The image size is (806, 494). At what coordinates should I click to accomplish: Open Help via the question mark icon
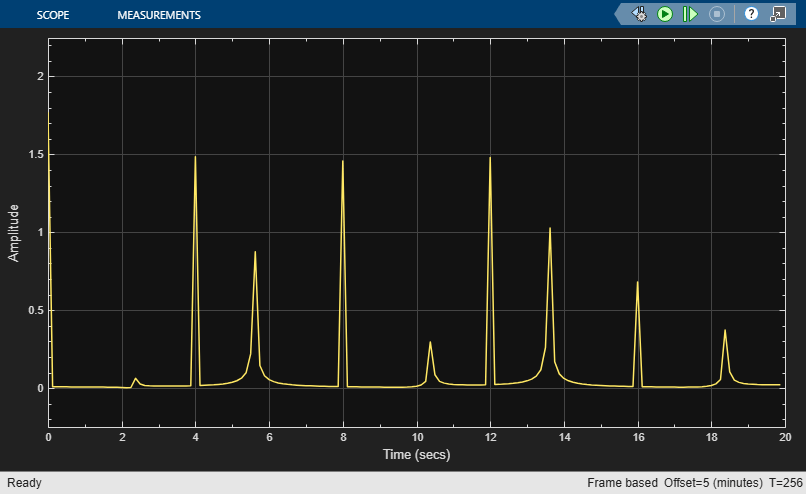point(751,14)
